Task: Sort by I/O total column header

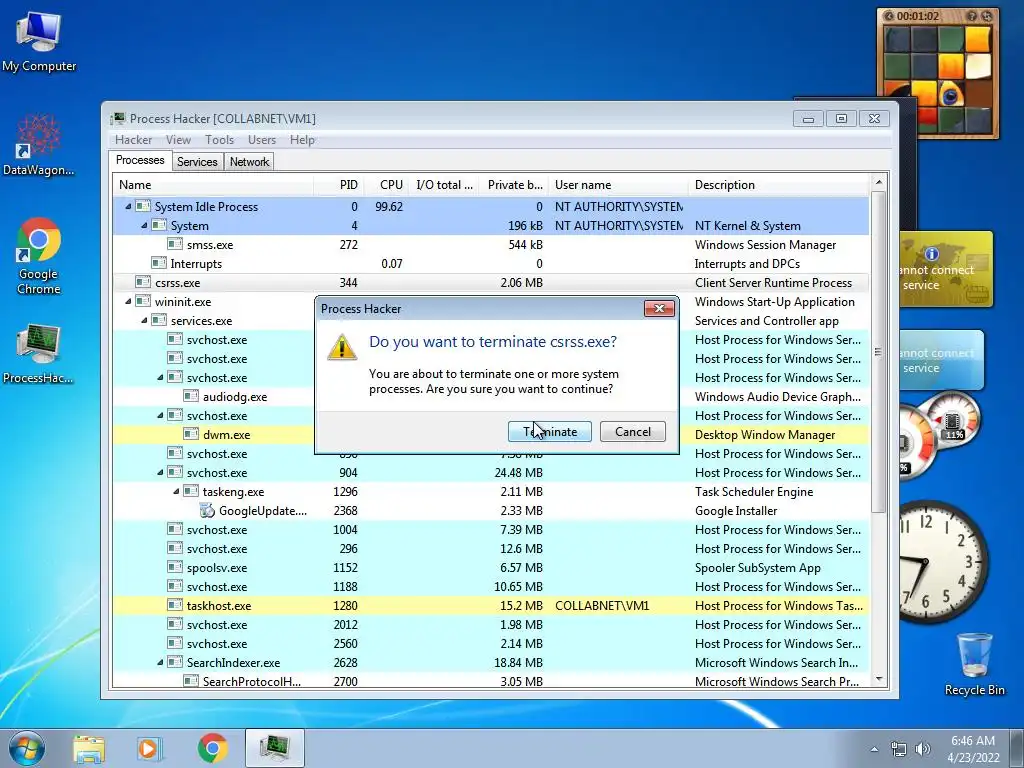Action: 444,185
